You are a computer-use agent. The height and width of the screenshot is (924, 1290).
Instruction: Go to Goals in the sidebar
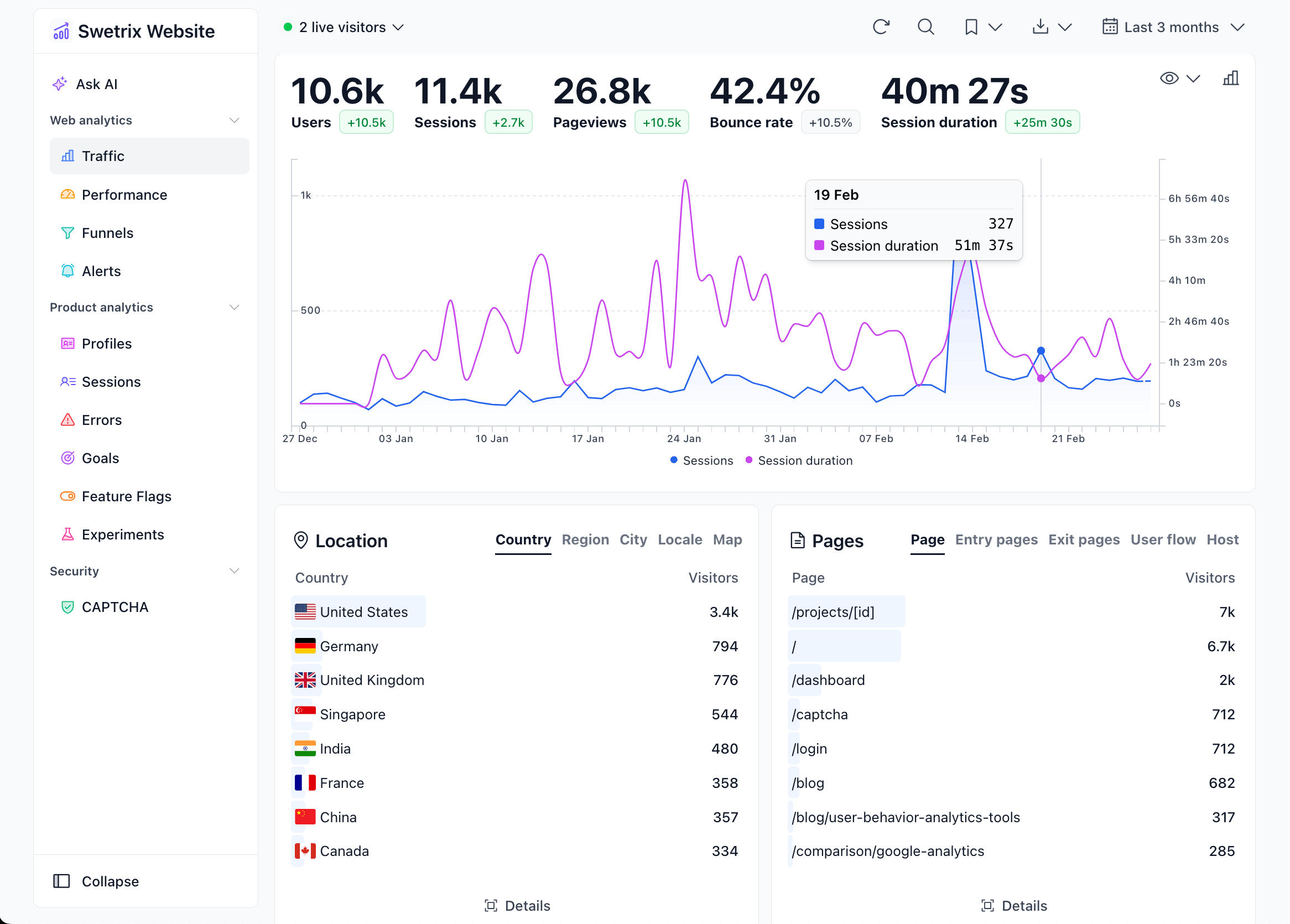click(149, 458)
